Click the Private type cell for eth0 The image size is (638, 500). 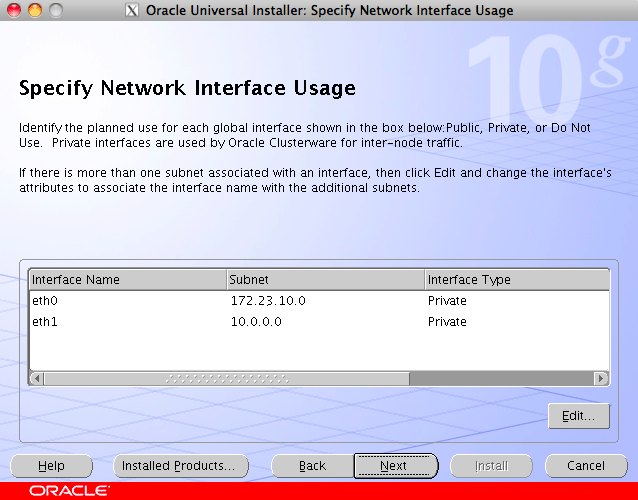pos(447,300)
